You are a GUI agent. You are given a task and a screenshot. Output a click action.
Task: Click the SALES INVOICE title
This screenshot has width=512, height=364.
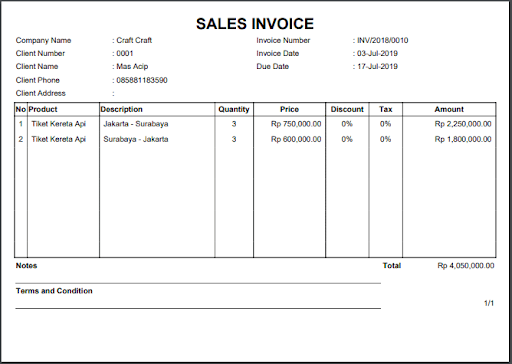[x=255, y=24]
